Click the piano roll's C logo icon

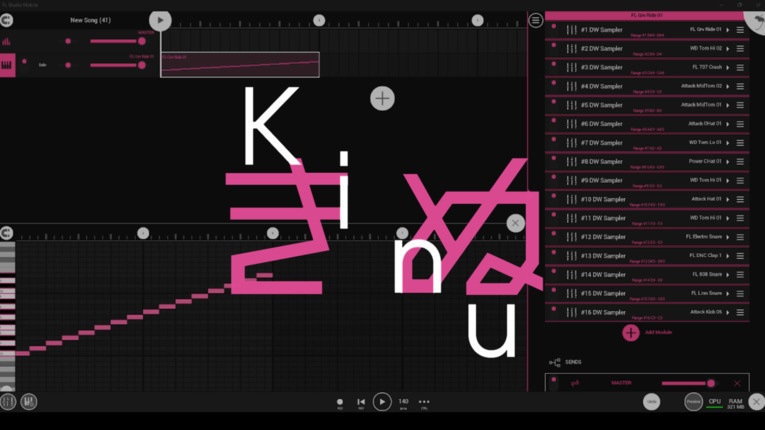click(6, 233)
